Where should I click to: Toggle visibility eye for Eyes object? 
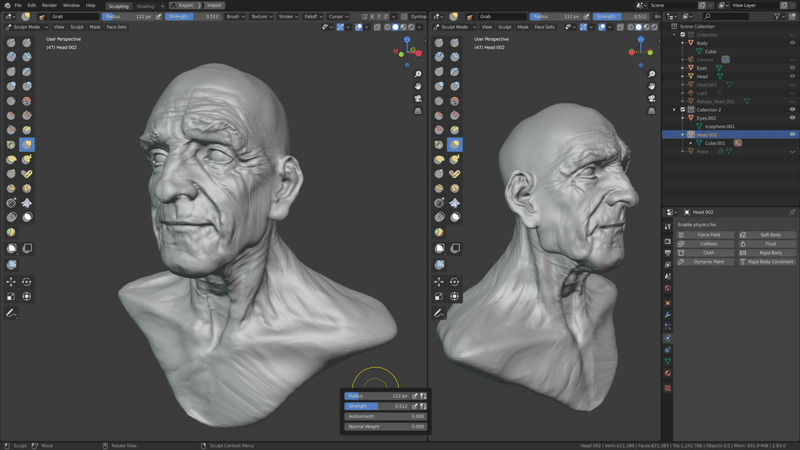792,68
